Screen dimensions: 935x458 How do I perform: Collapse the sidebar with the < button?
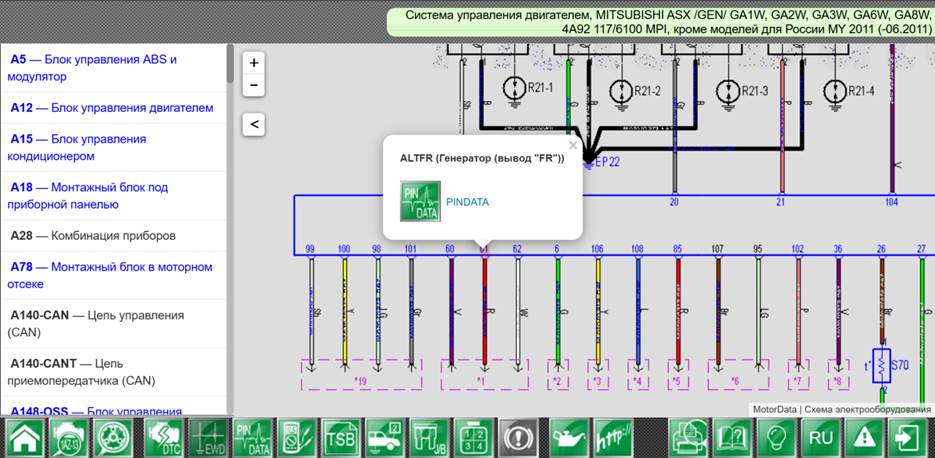click(253, 125)
